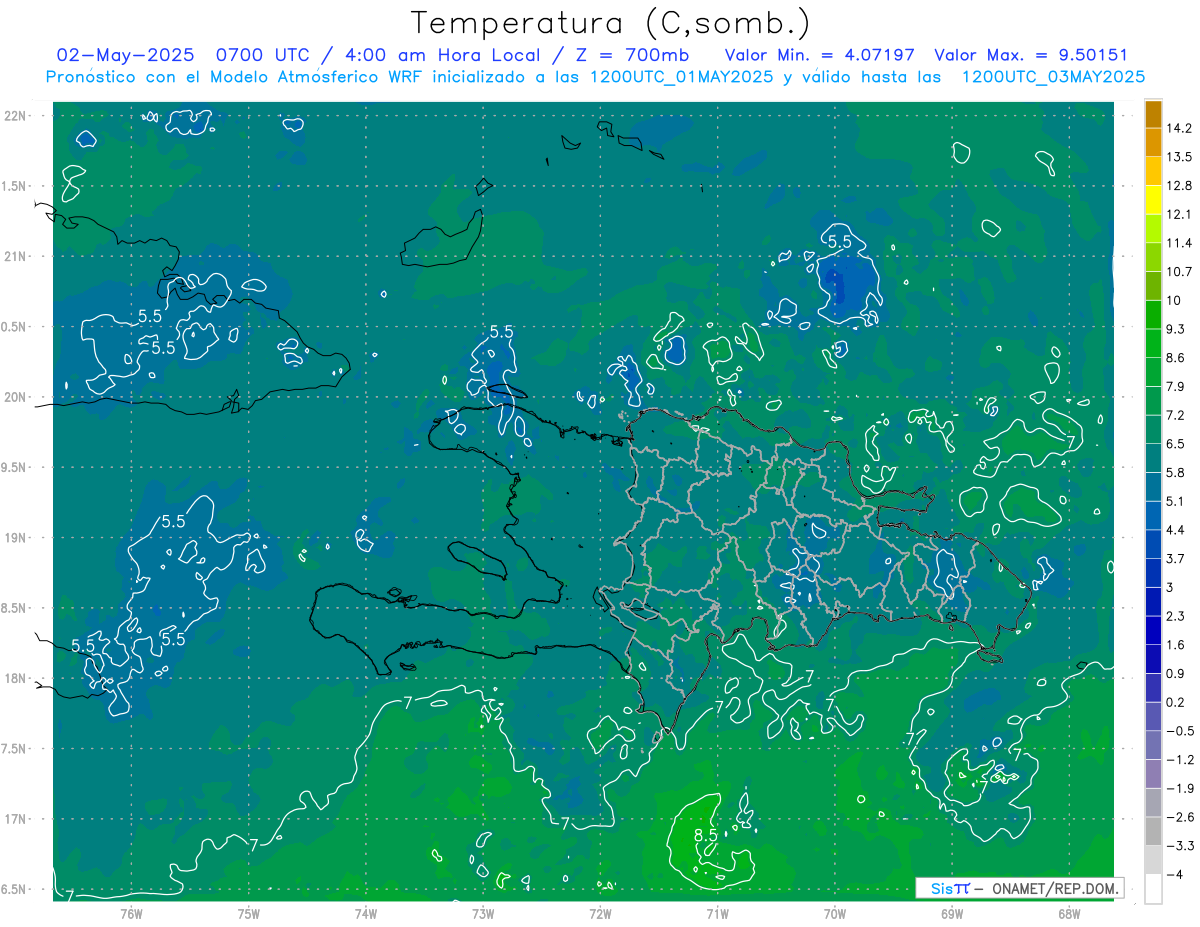1200x927 pixels.
Task: Click the '73W' longitude axis label
Action: click(483, 913)
